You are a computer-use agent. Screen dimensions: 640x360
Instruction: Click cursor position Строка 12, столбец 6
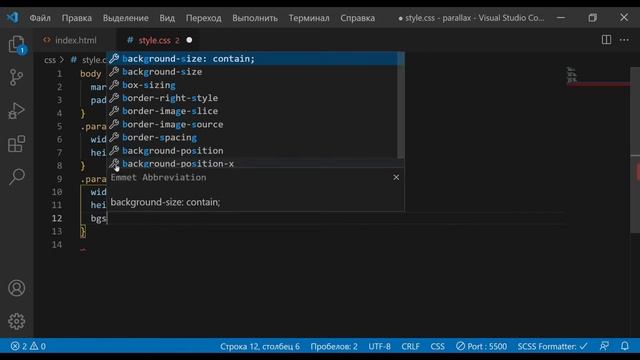pos(260,347)
